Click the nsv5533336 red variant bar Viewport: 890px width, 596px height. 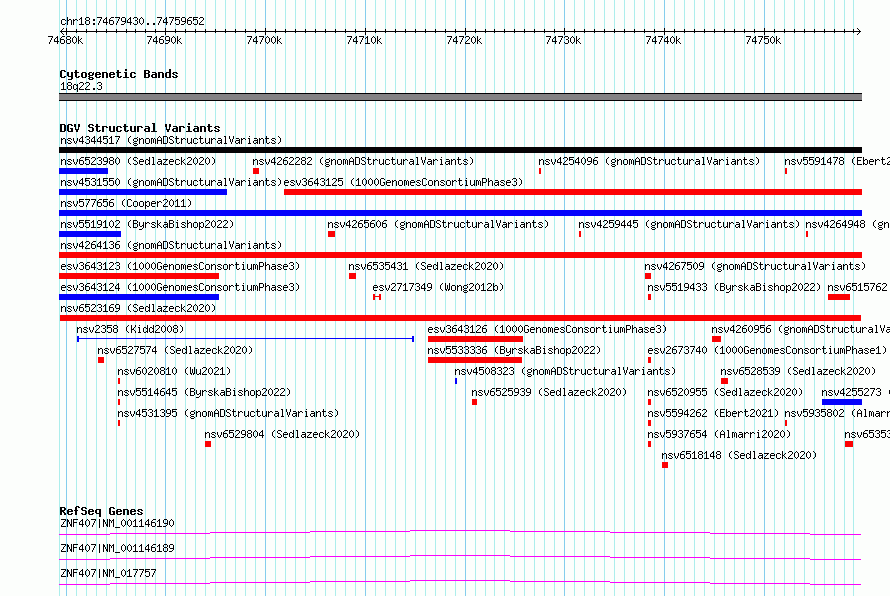[475, 360]
